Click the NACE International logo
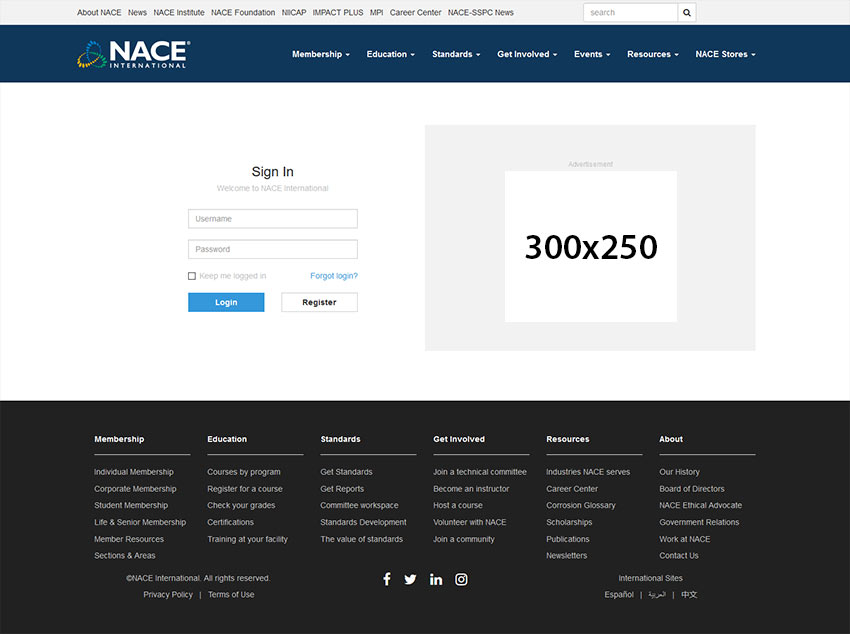The width and height of the screenshot is (850, 634). pos(133,54)
